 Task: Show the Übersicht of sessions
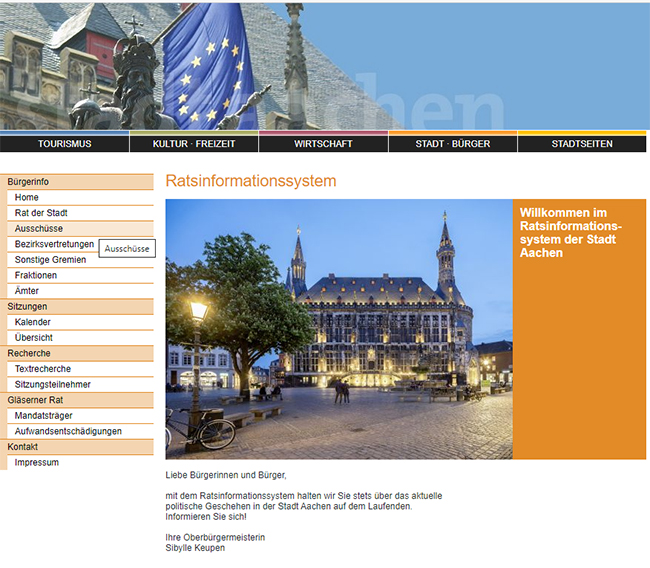(33, 338)
